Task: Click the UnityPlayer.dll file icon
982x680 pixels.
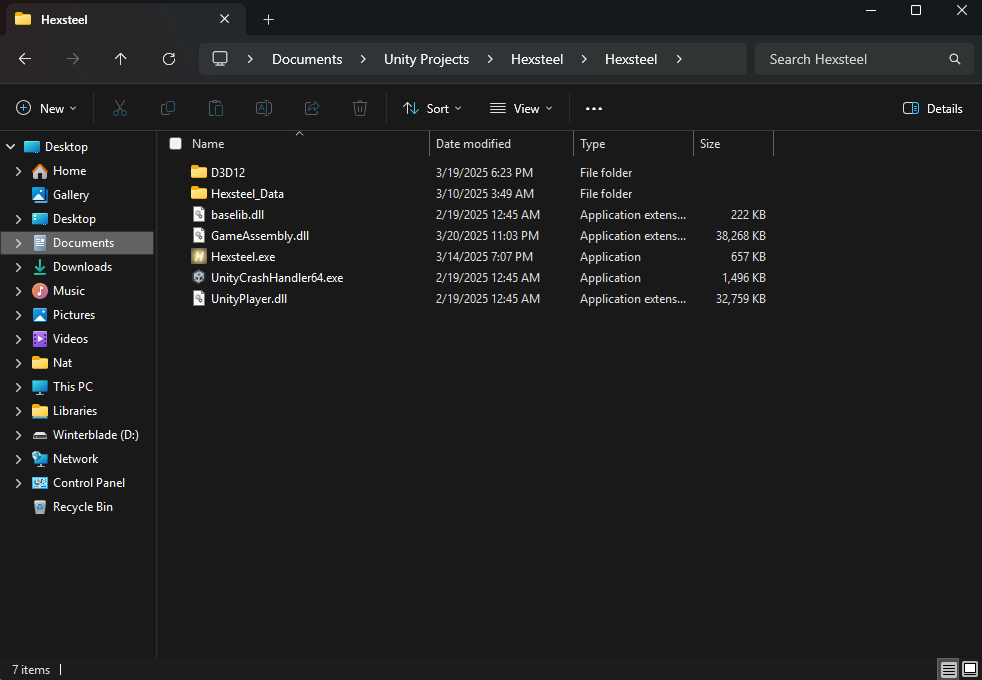Action: pos(199,299)
